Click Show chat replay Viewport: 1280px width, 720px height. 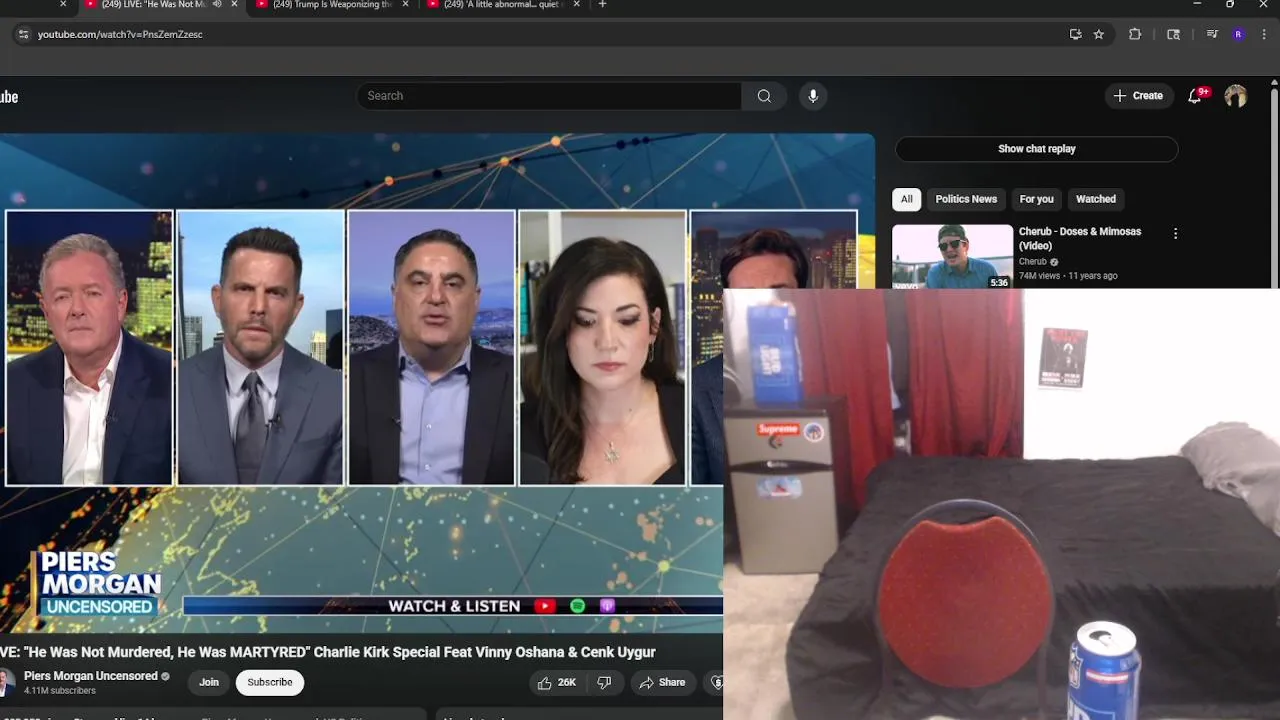tap(1036, 149)
